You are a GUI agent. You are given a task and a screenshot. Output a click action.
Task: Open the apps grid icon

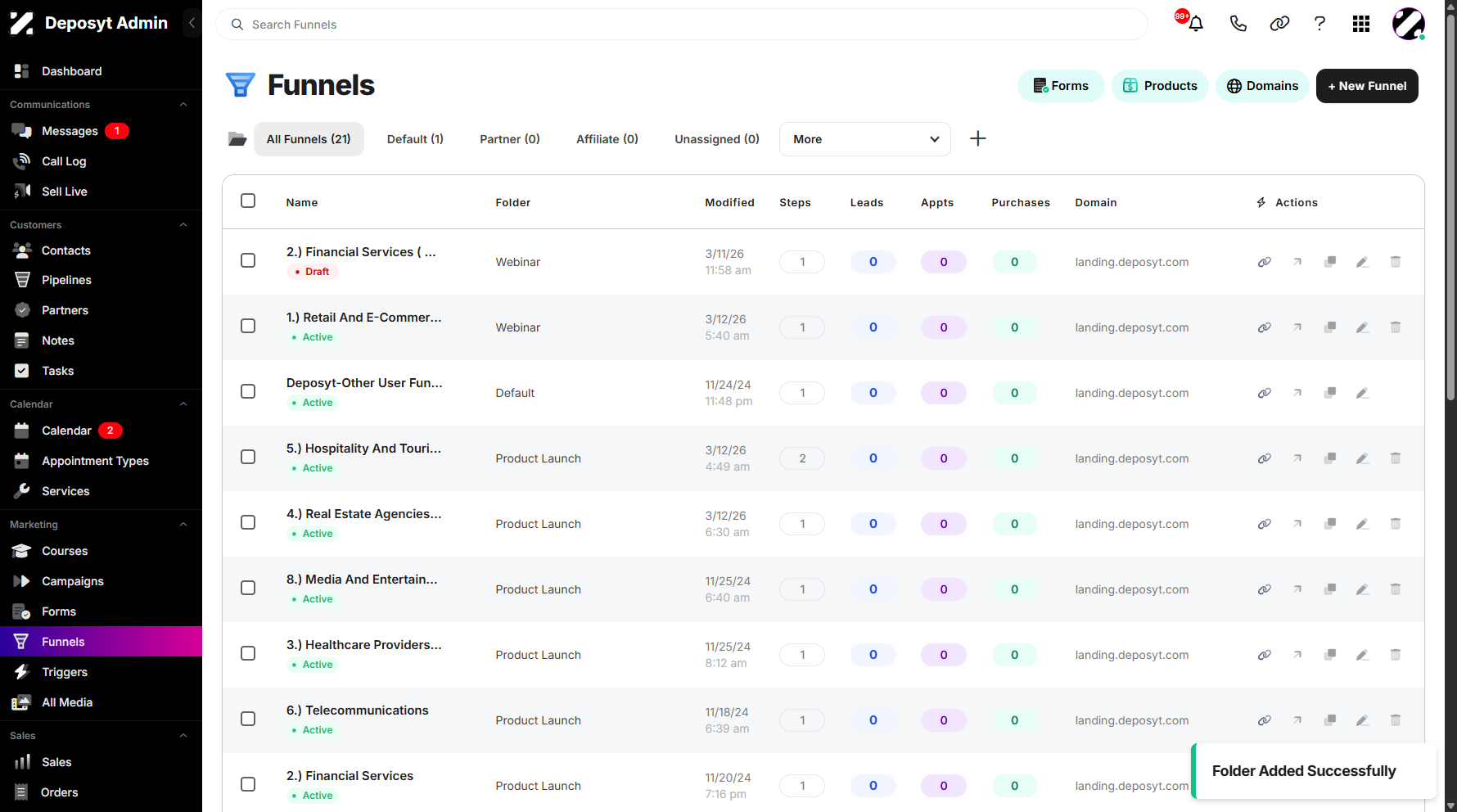pyautogui.click(x=1361, y=24)
